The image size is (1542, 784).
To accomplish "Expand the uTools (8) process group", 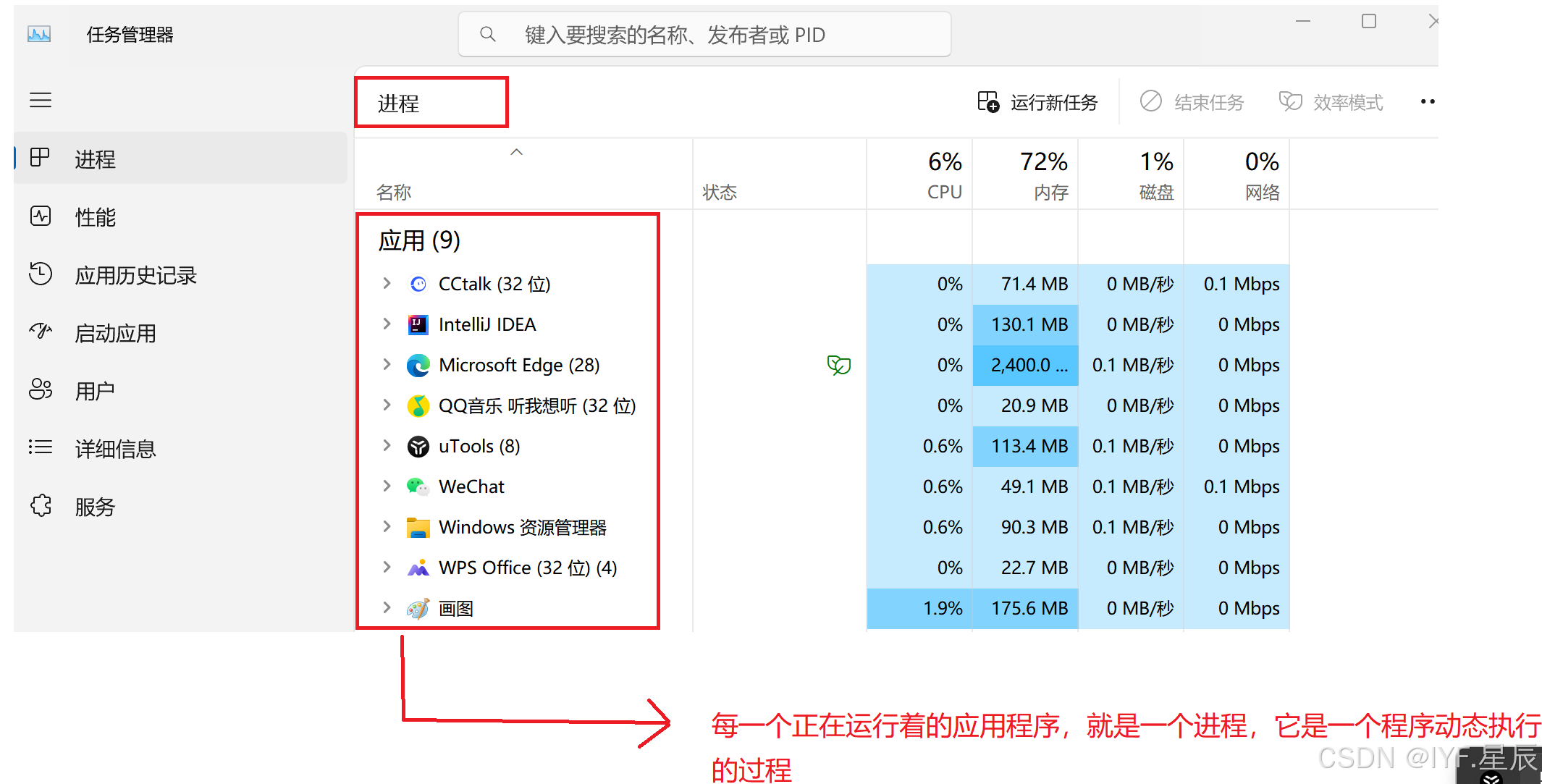I will 387,446.
